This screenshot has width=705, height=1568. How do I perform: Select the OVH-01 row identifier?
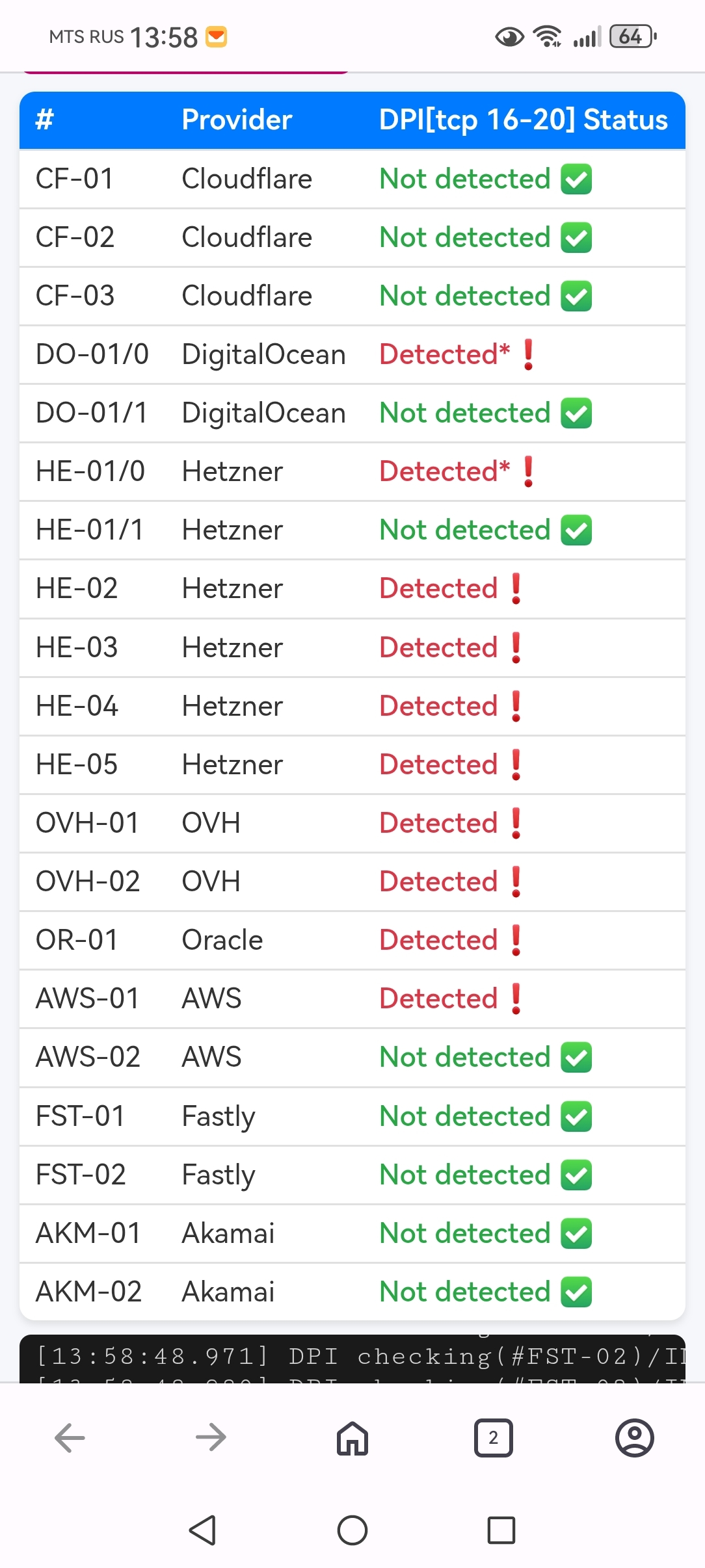pos(87,824)
